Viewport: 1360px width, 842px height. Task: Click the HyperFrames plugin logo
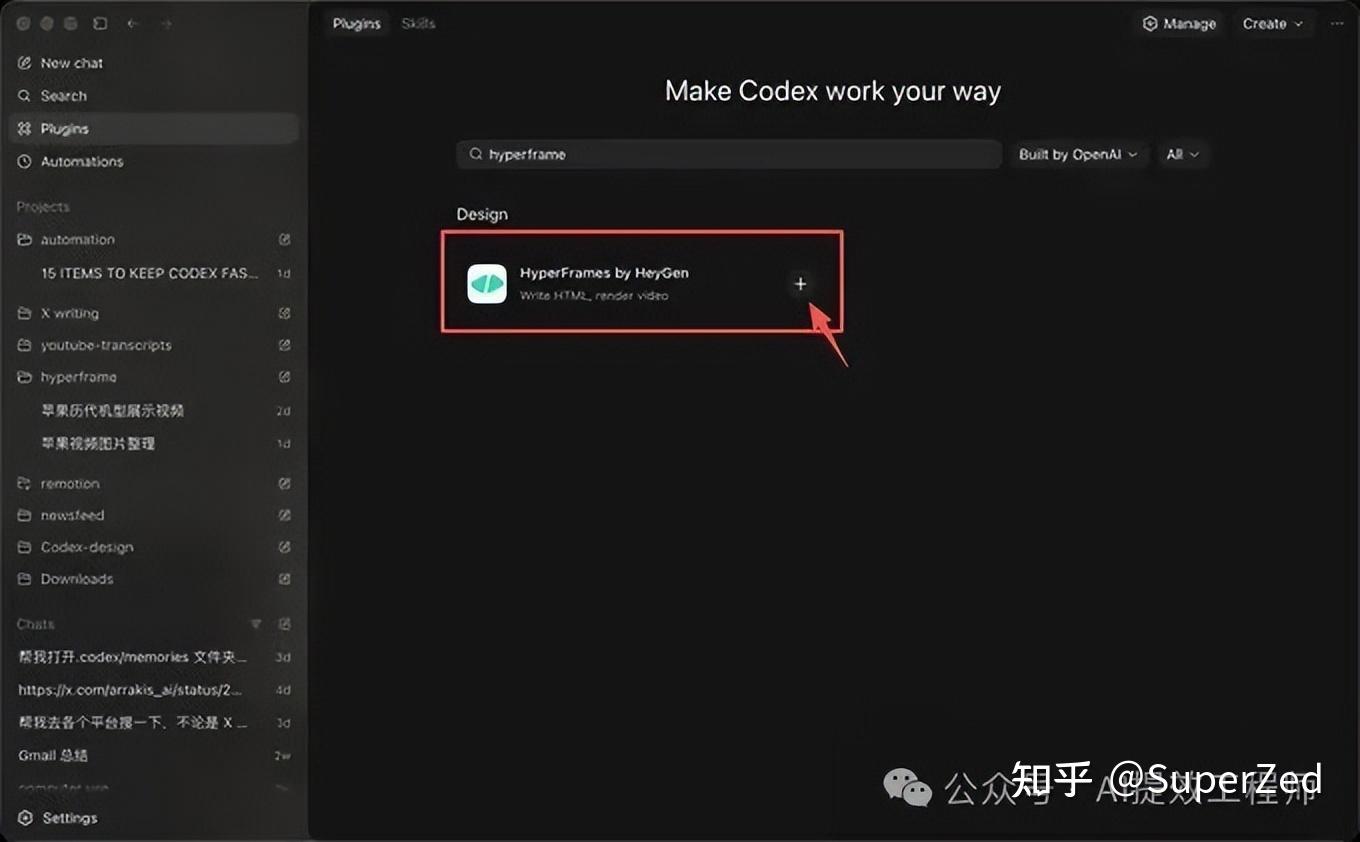pos(487,284)
